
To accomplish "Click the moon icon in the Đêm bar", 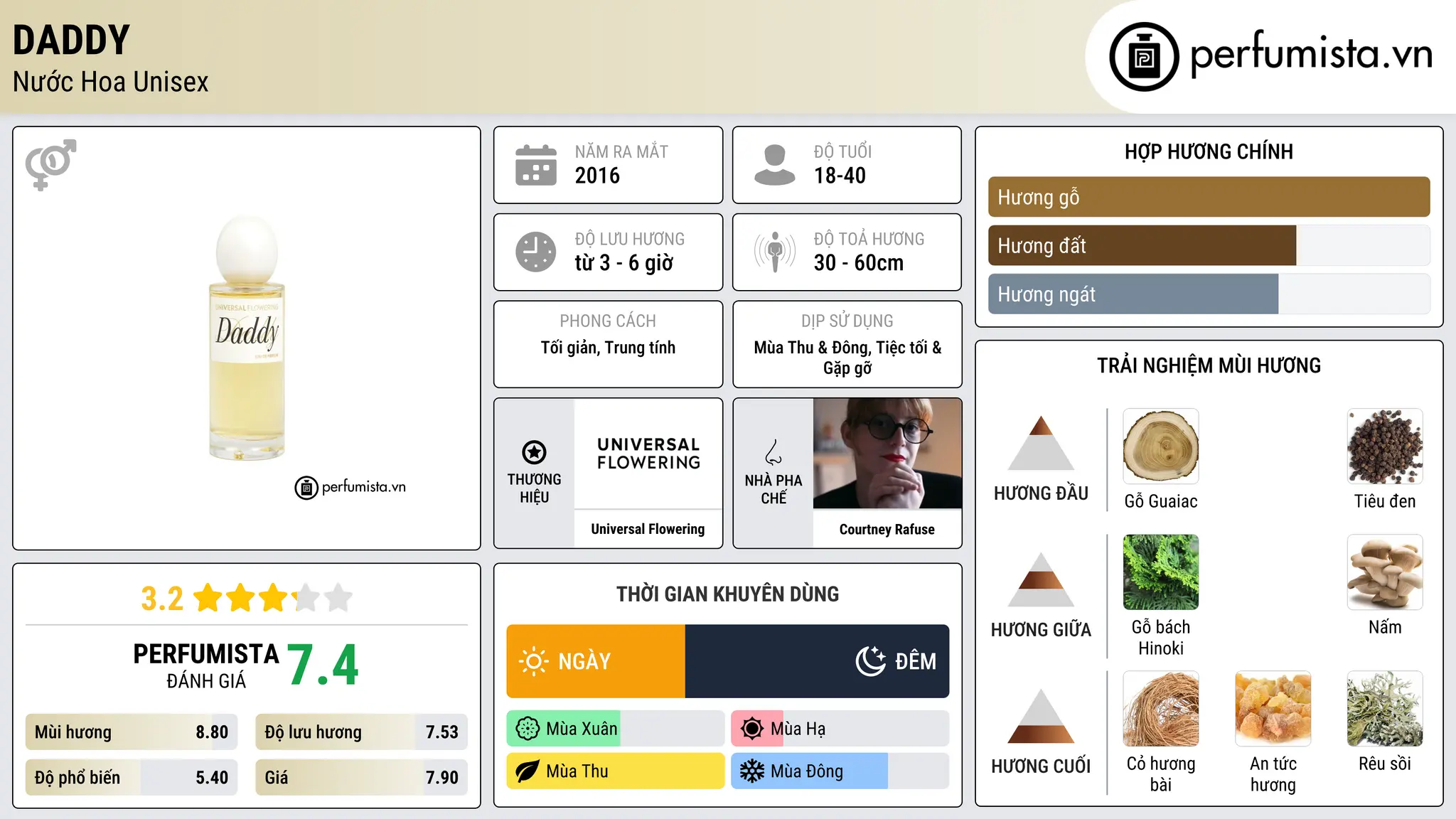I will click(871, 661).
